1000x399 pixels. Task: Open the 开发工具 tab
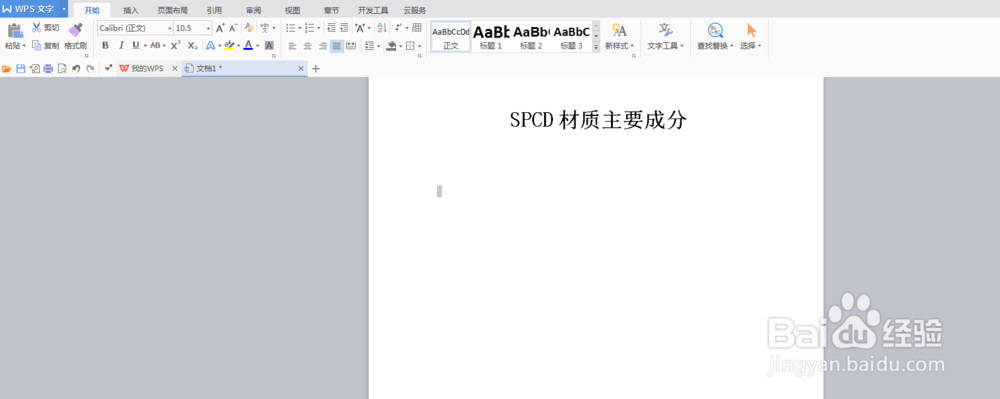pyautogui.click(x=373, y=10)
